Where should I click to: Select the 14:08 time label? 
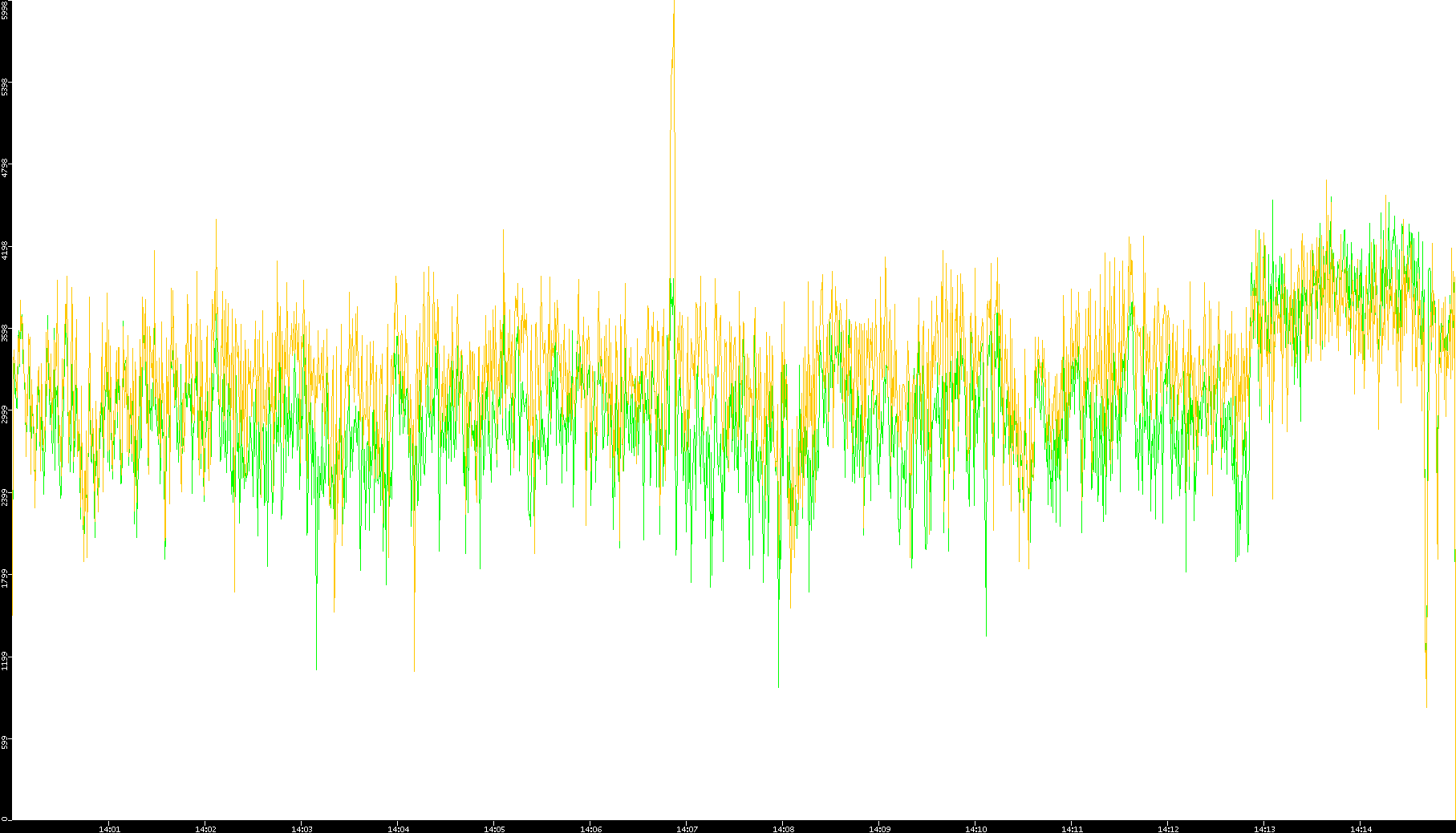click(783, 829)
